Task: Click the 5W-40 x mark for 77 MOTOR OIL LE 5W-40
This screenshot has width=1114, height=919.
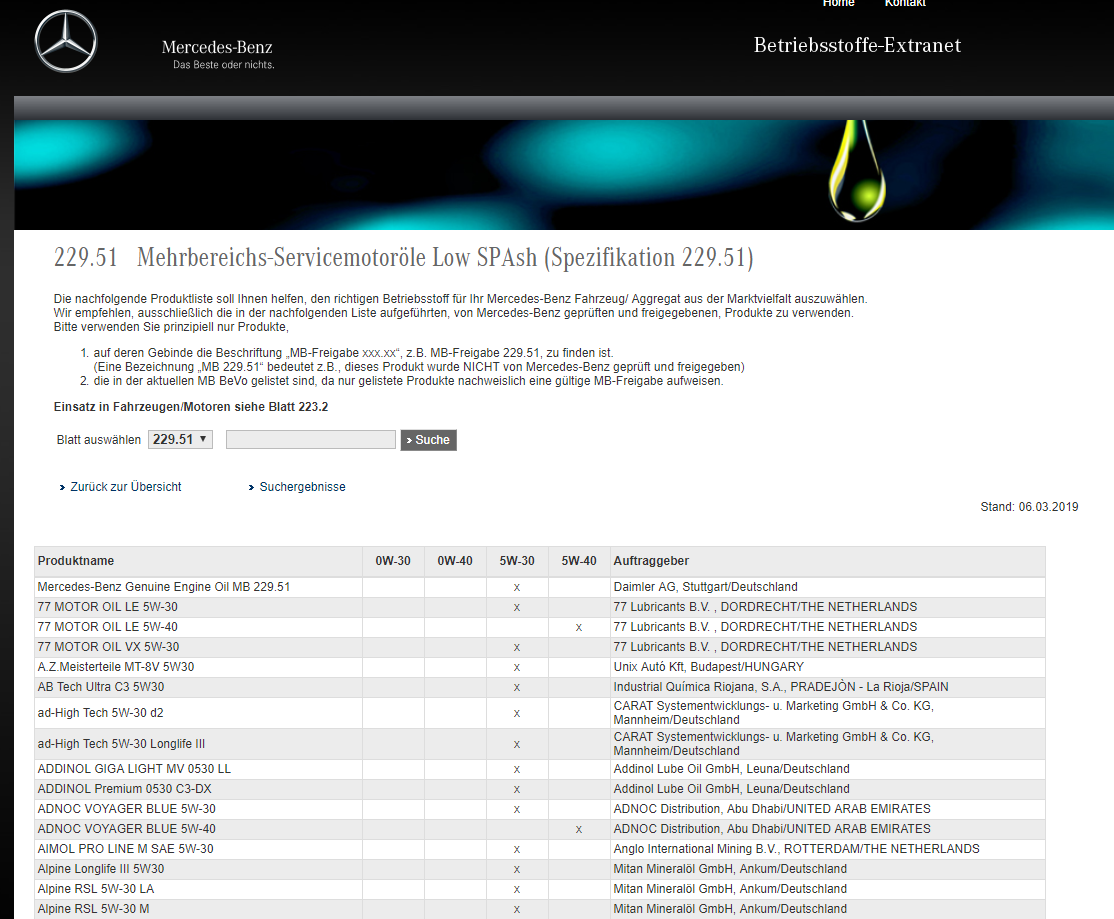Action: pyautogui.click(x=579, y=627)
